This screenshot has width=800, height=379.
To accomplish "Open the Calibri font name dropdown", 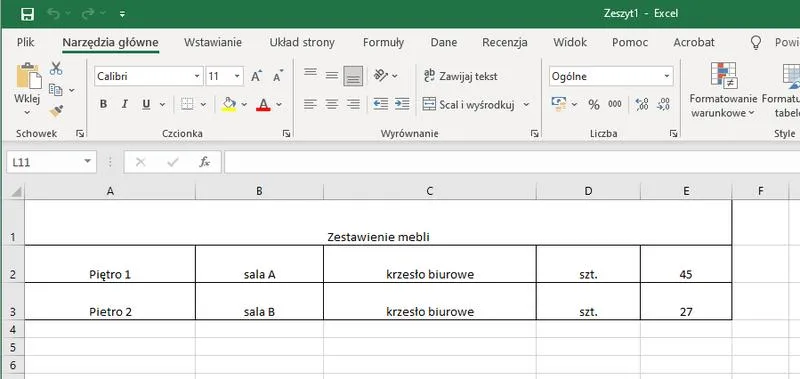I will click(x=197, y=77).
